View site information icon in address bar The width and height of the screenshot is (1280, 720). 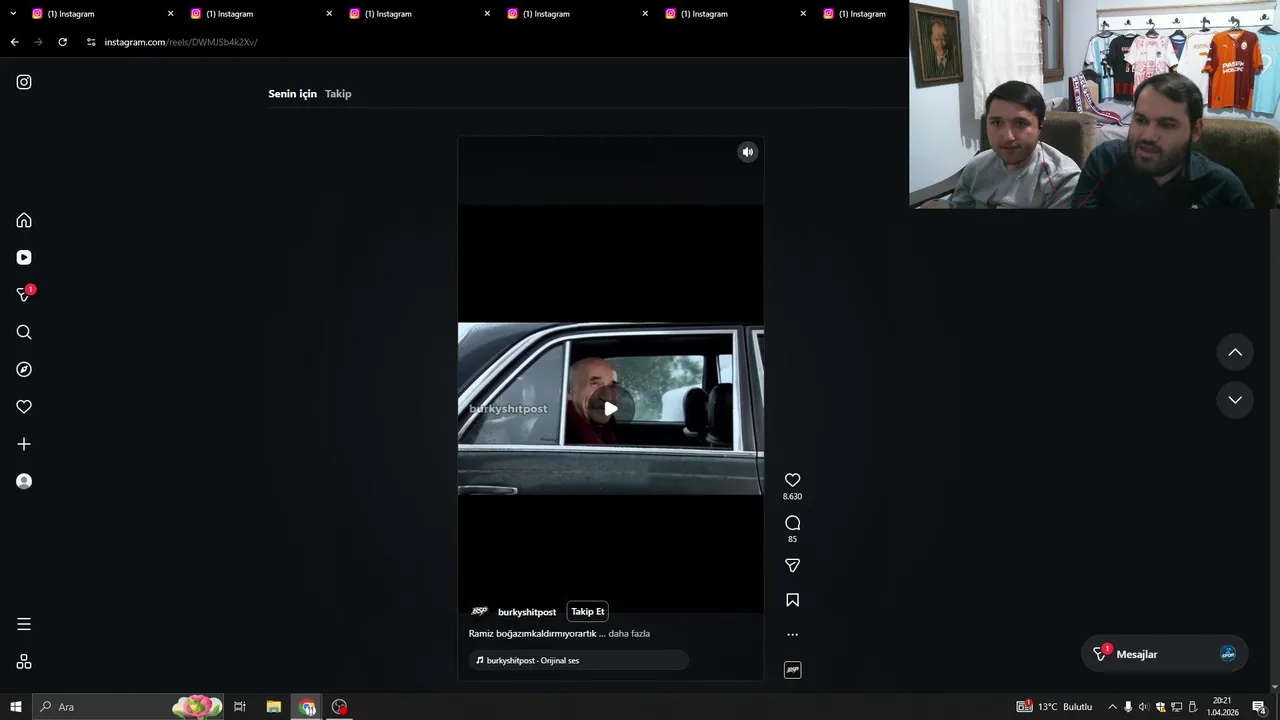tap(91, 42)
